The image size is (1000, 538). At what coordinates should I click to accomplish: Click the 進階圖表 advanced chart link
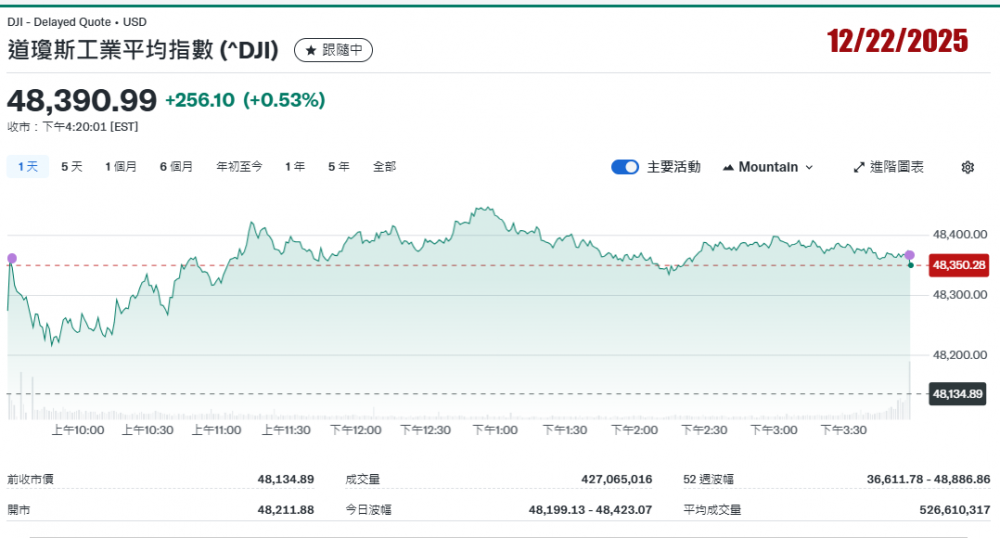click(x=897, y=167)
